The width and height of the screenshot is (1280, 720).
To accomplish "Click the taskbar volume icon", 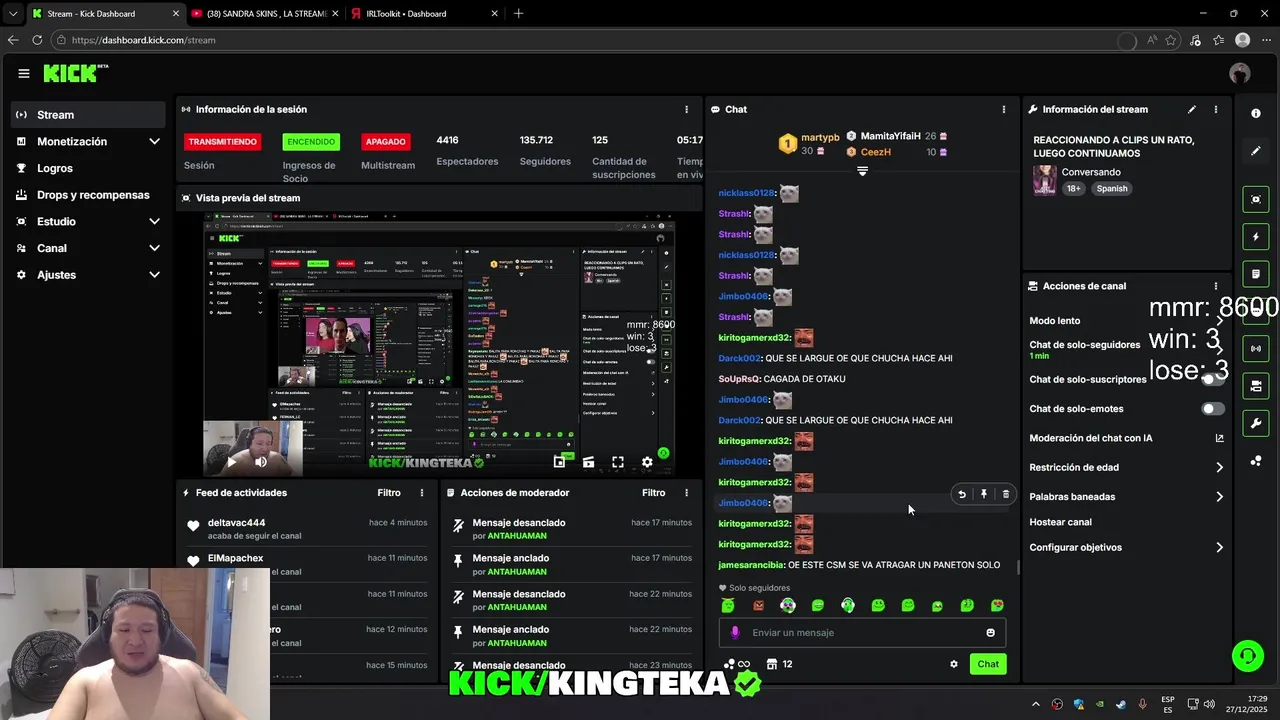I will (1209, 704).
